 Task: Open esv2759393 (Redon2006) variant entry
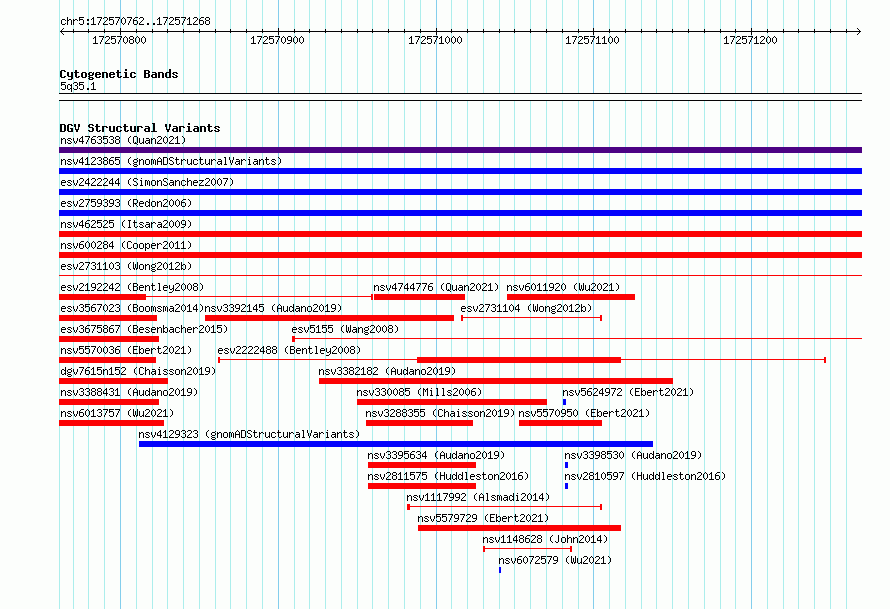[126, 203]
